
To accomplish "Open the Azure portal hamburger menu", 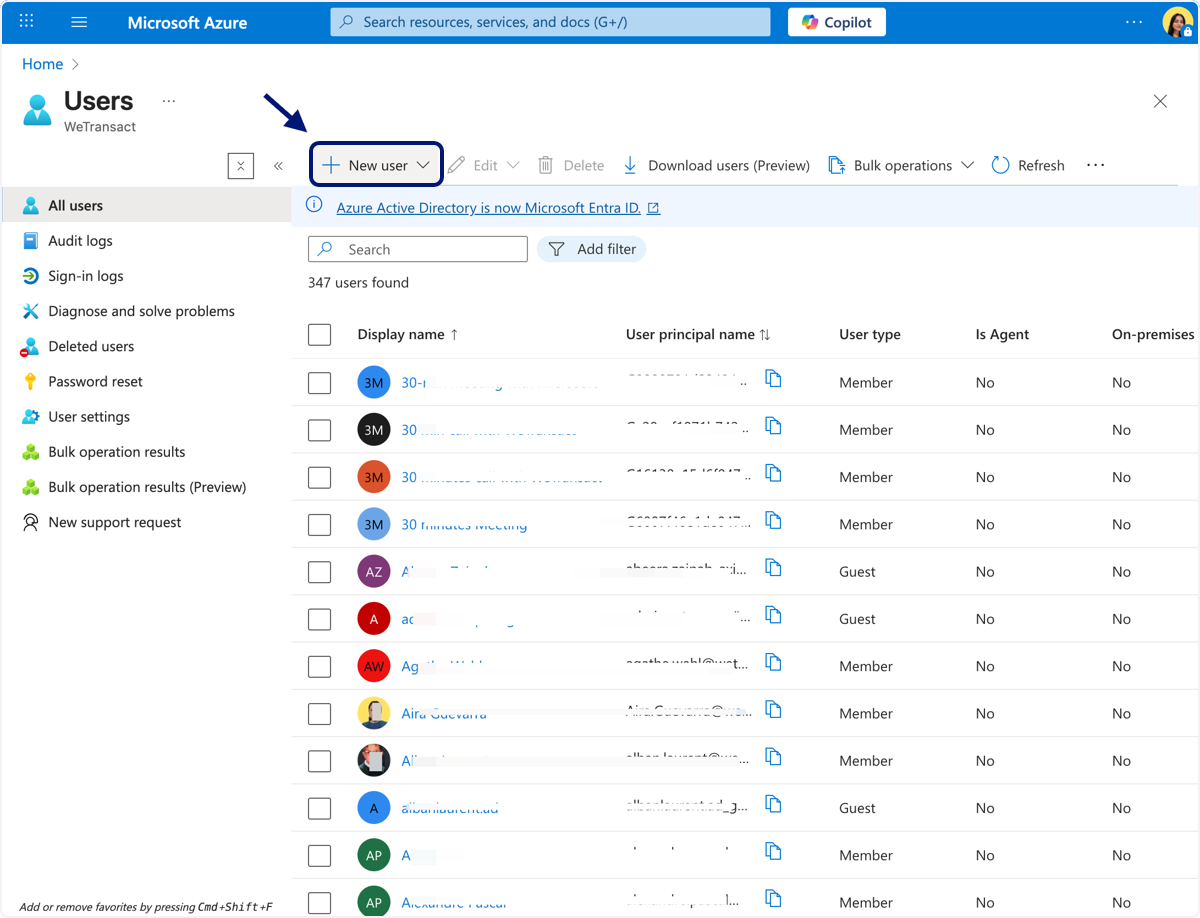I will [80, 22].
